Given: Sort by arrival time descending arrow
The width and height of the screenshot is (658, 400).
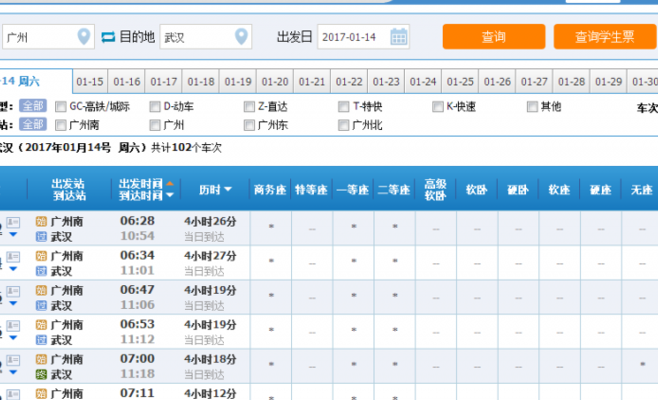Looking at the screenshot, I should (170, 195).
